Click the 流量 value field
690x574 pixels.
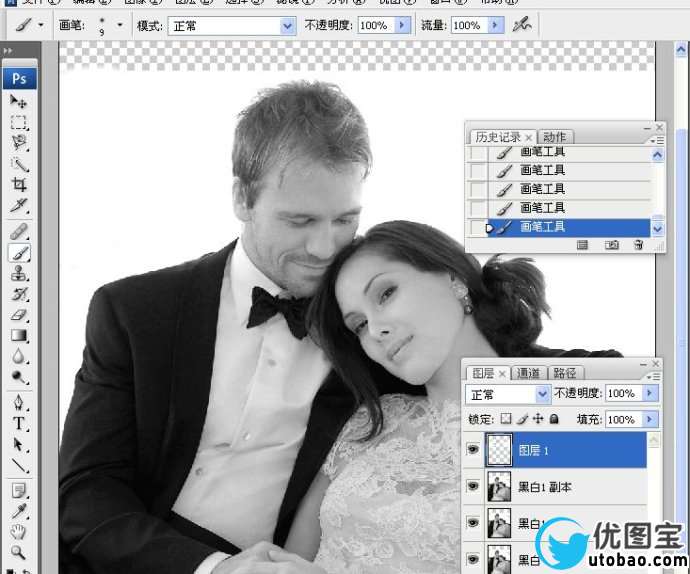(x=470, y=26)
